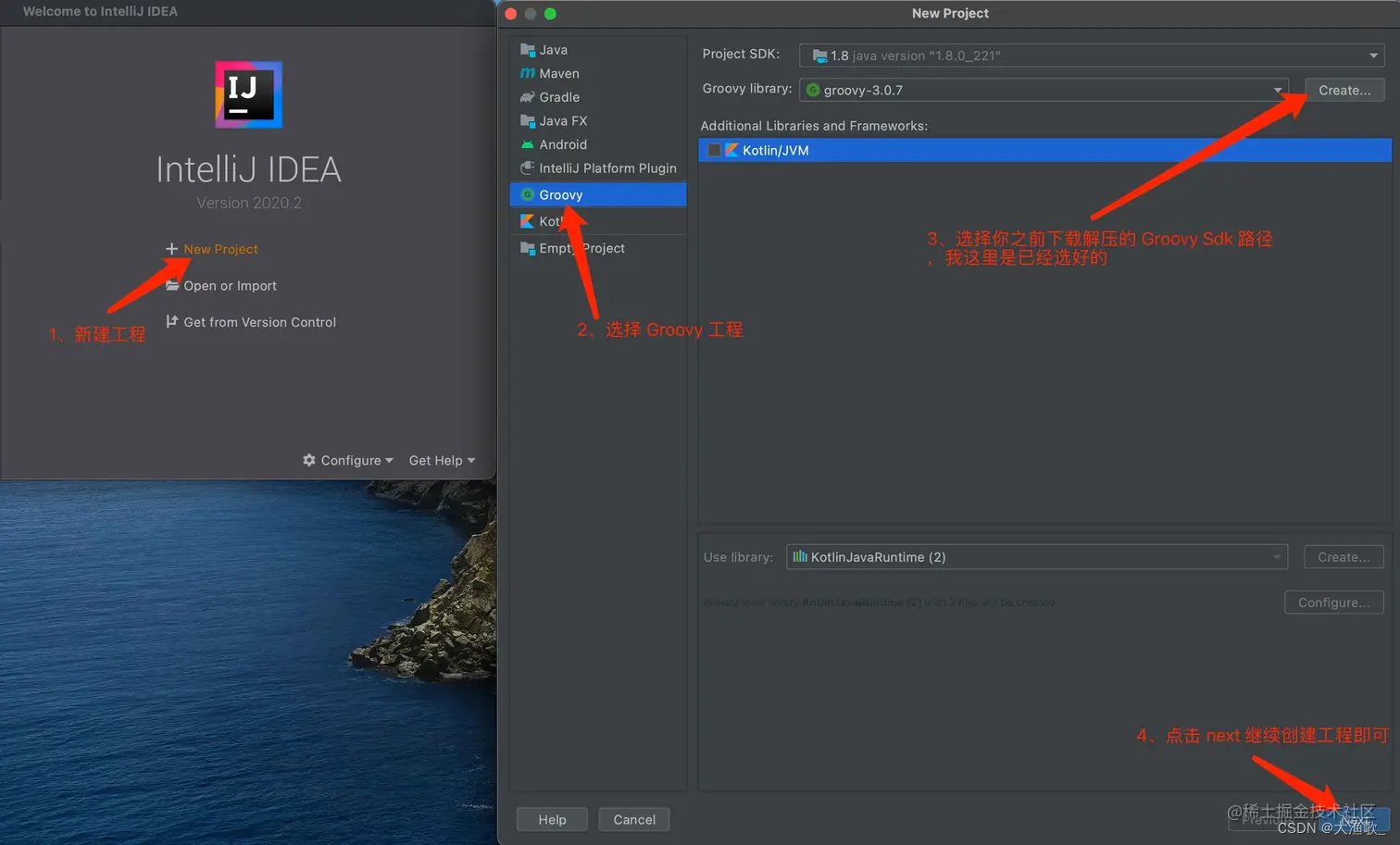This screenshot has height=845, width=1400.
Task: Click Create button next to Groovy library
Action: 1344,90
